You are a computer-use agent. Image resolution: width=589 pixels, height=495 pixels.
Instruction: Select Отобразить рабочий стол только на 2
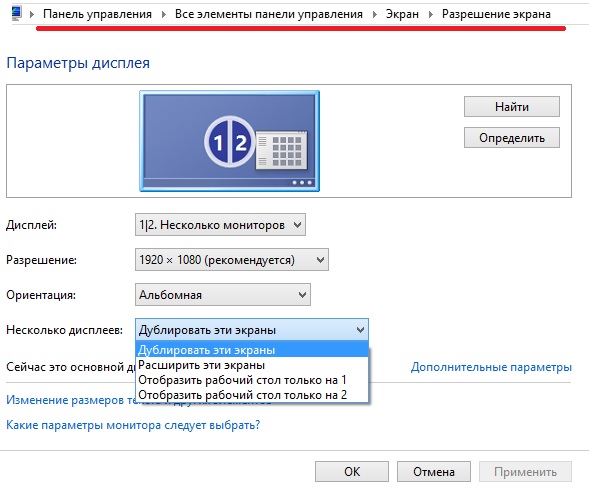252,395
